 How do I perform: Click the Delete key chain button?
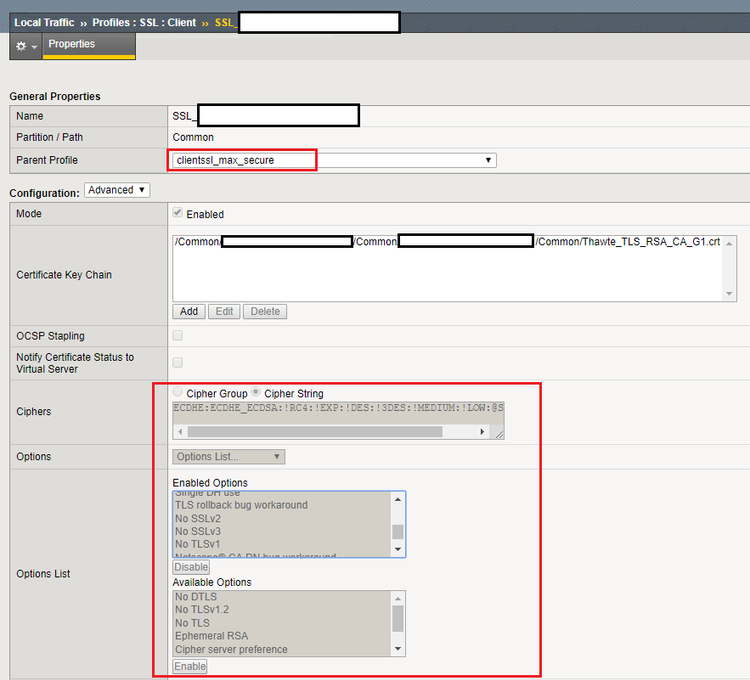(265, 311)
